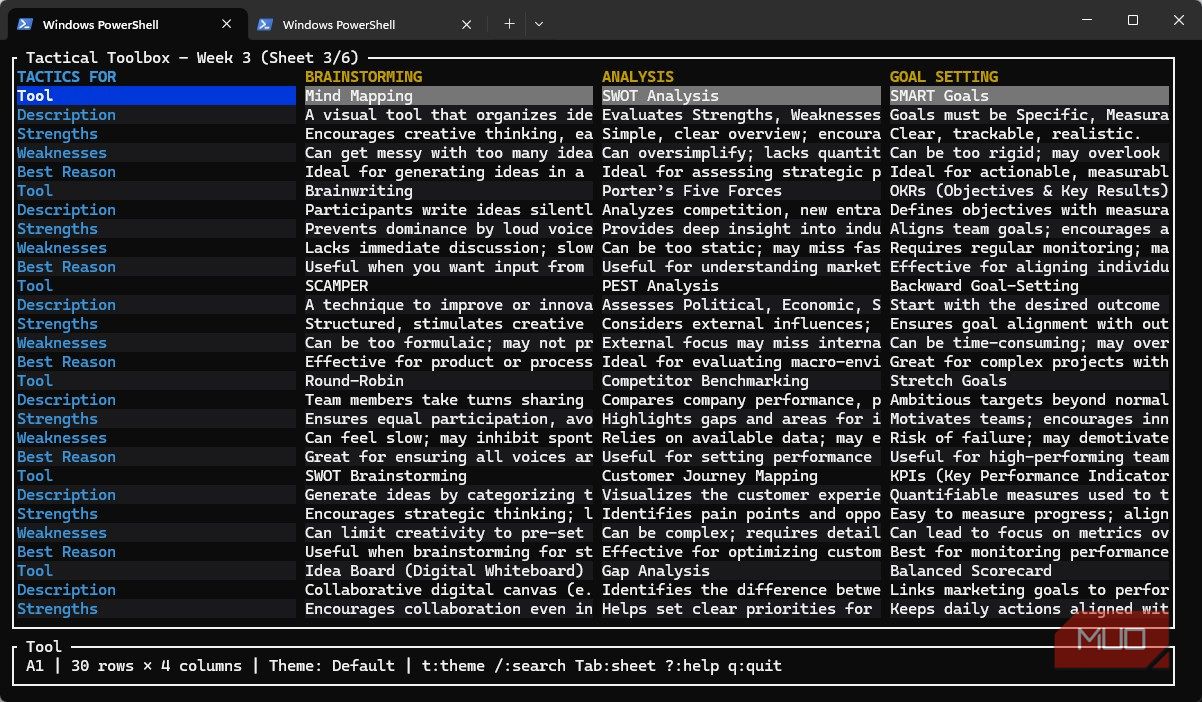The image size is (1202, 702).
Task: Maximize the terminal window
Action: tap(1133, 20)
